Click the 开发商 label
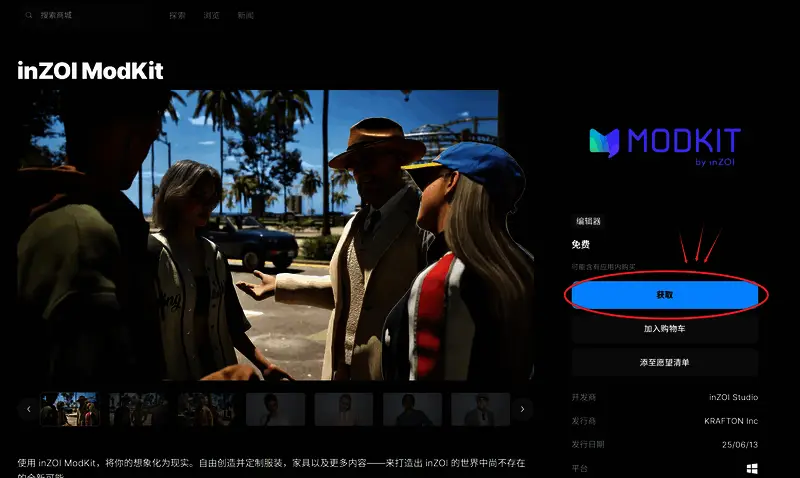Viewport: 800px width, 478px height. click(x=584, y=397)
